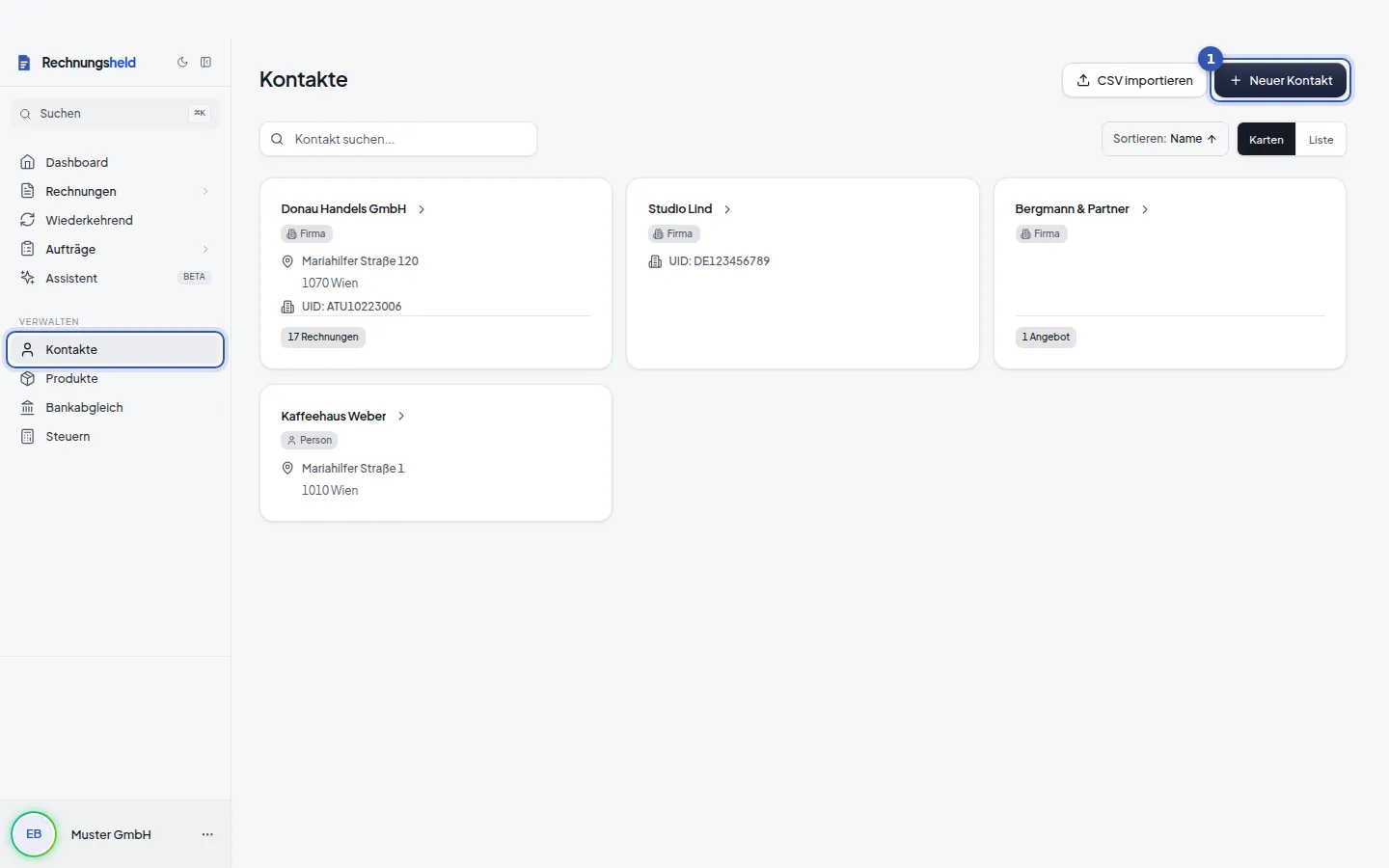Viewport: 1389px width, 868px height.
Task: Click the Bankabgleich bank icon
Action: coord(28,407)
